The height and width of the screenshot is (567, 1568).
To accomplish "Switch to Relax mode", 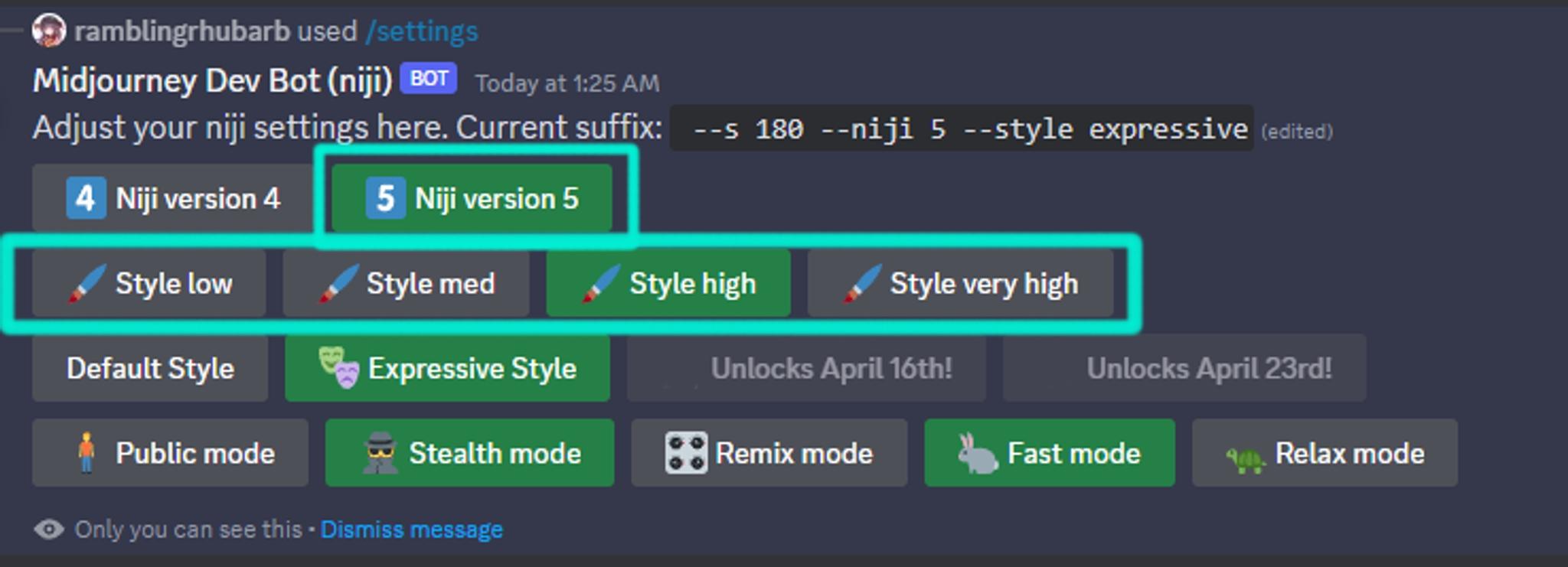I will coord(1325,453).
